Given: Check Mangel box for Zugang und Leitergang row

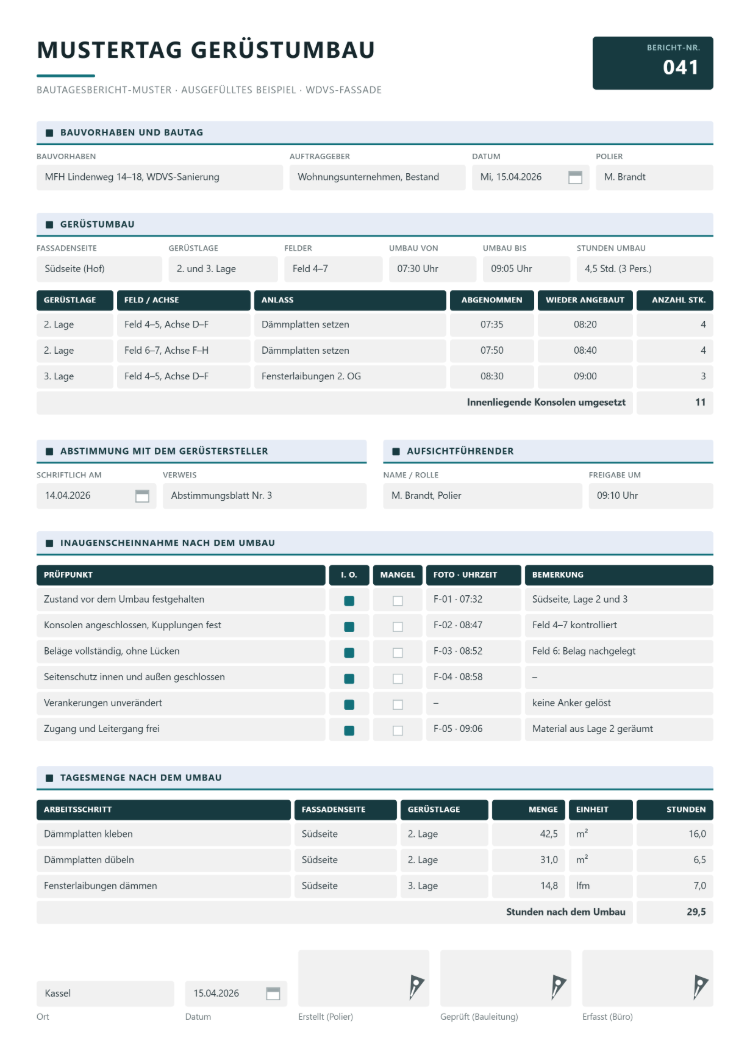Looking at the screenshot, I should coord(398,730).
